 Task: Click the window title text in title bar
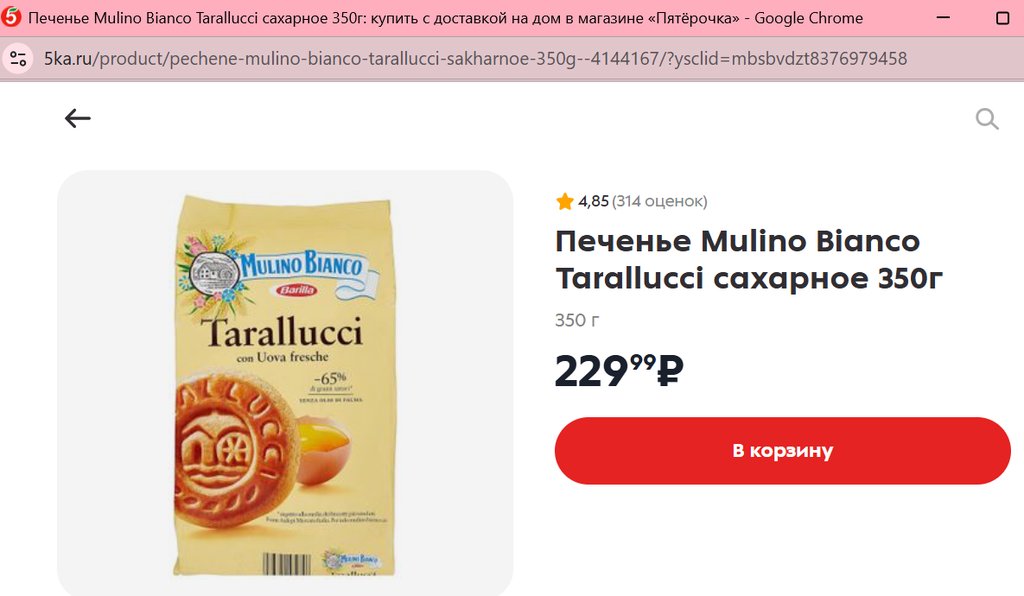click(x=445, y=18)
